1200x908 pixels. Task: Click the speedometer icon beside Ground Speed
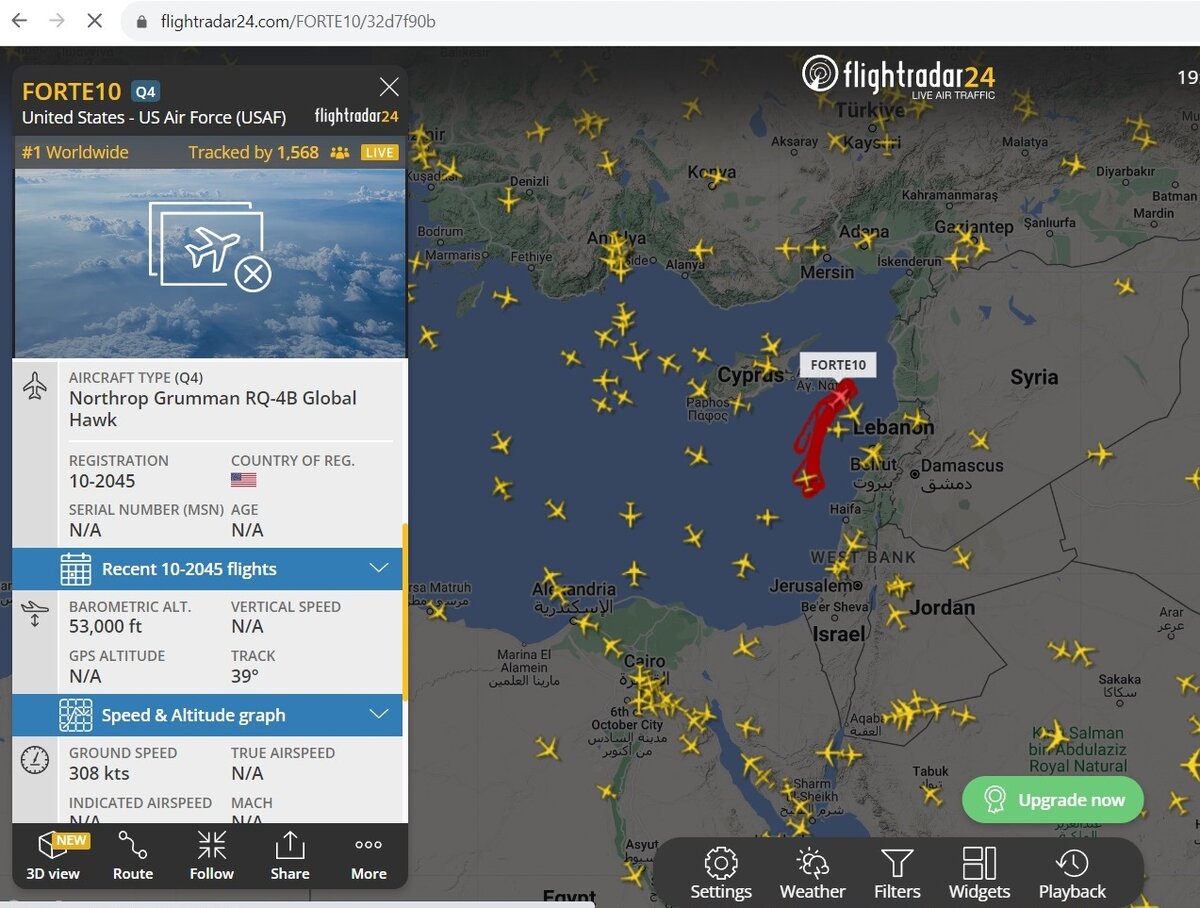pos(35,760)
